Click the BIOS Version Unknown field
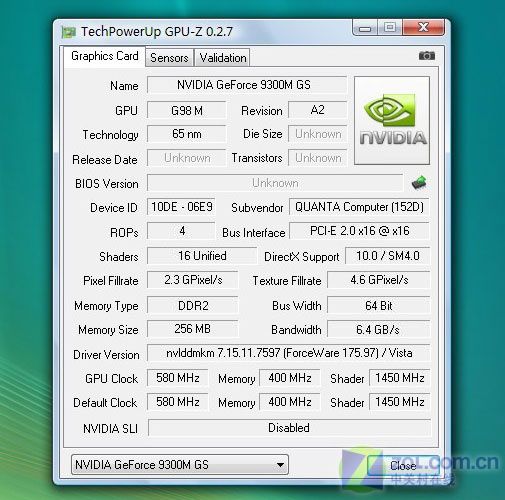Viewport: 505px width, 500px height. point(275,183)
